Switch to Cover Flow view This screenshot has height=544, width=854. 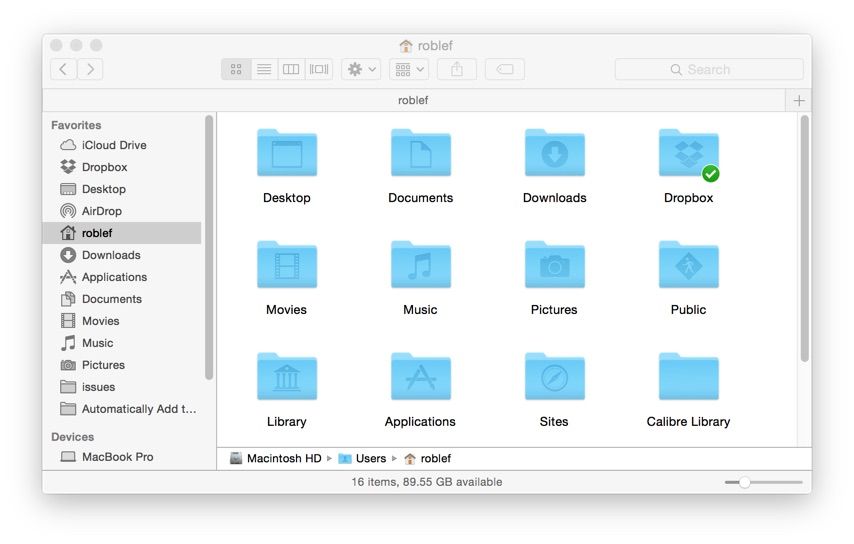319,69
